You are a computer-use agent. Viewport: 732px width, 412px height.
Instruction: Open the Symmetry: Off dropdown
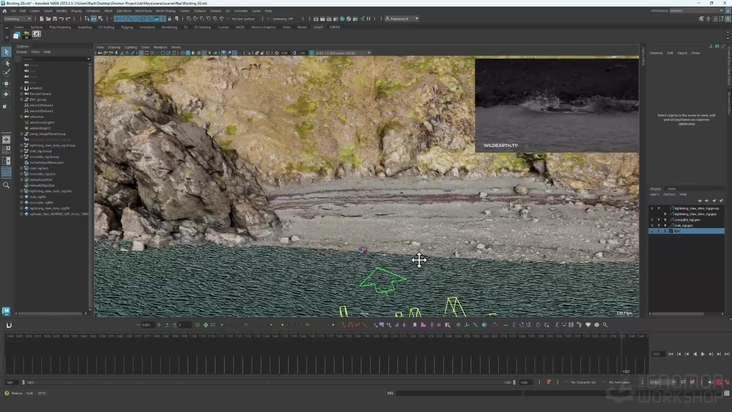[283, 19]
